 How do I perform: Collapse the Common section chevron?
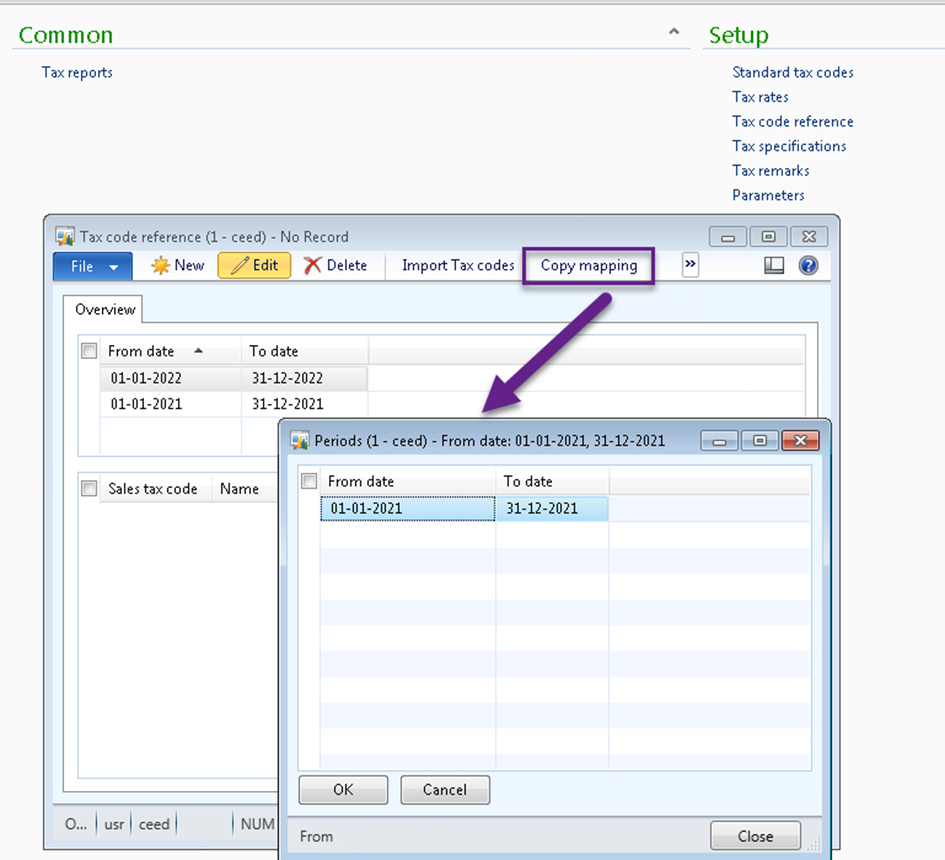(674, 31)
